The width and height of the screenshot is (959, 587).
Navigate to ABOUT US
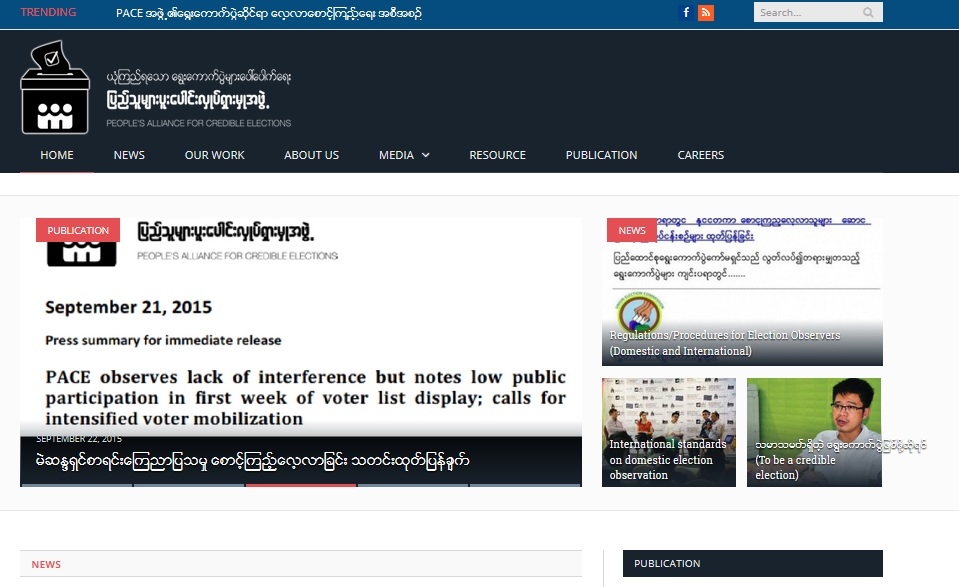(311, 155)
